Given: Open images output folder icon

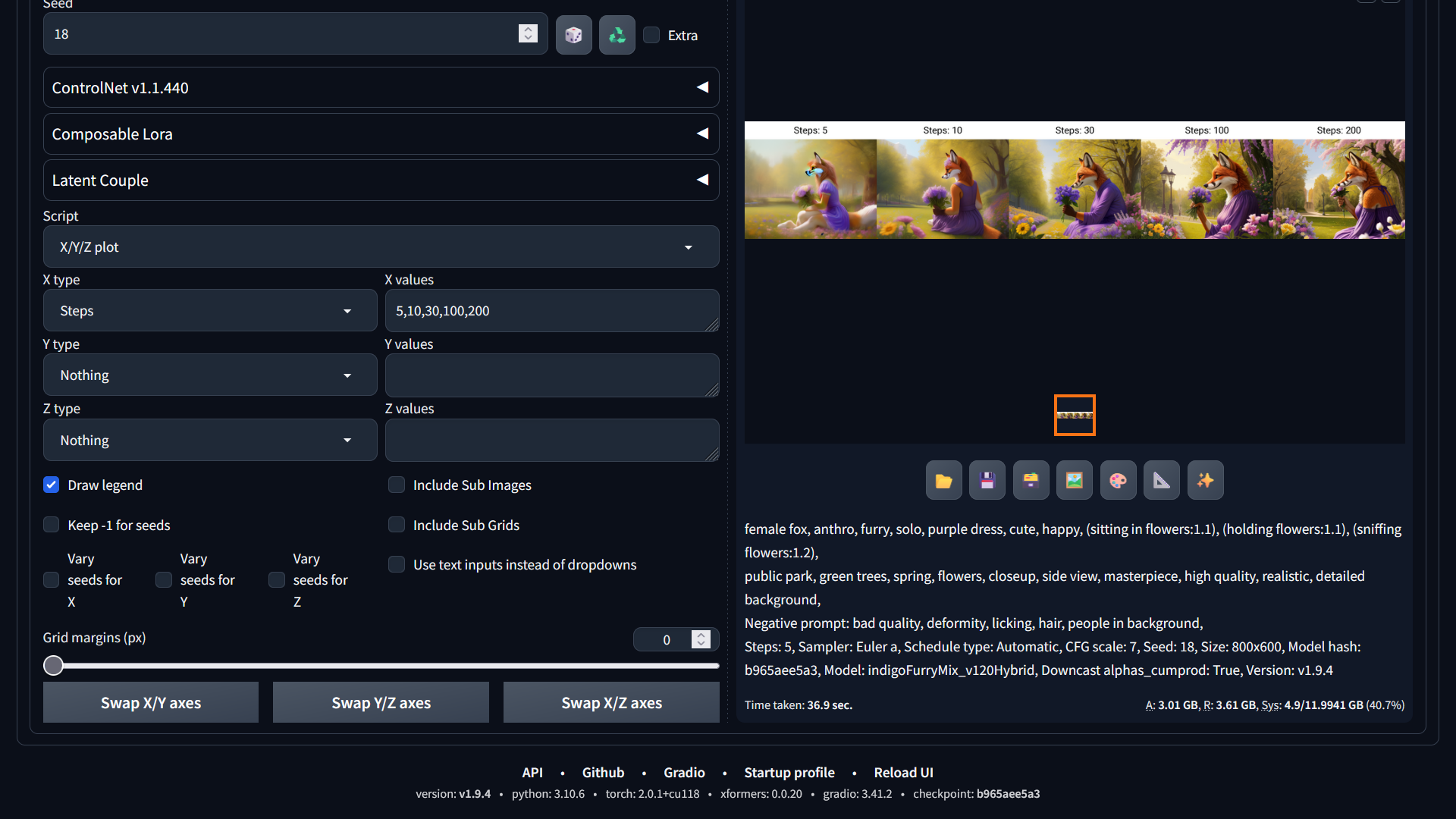Looking at the screenshot, I should (x=943, y=481).
